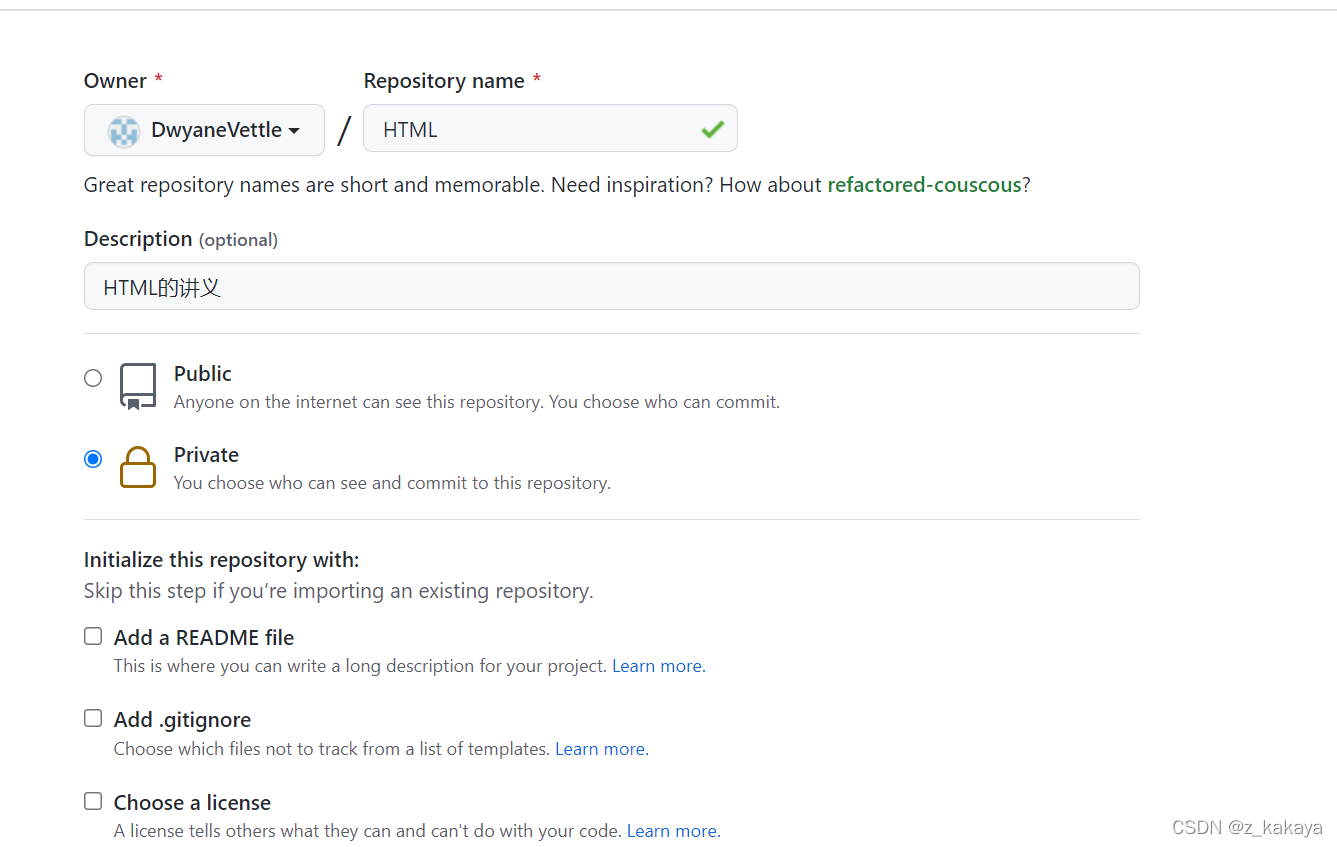Screen dimensions: 1337x847
Task: Click the Description field with HTML的讲义
Action: [611, 286]
